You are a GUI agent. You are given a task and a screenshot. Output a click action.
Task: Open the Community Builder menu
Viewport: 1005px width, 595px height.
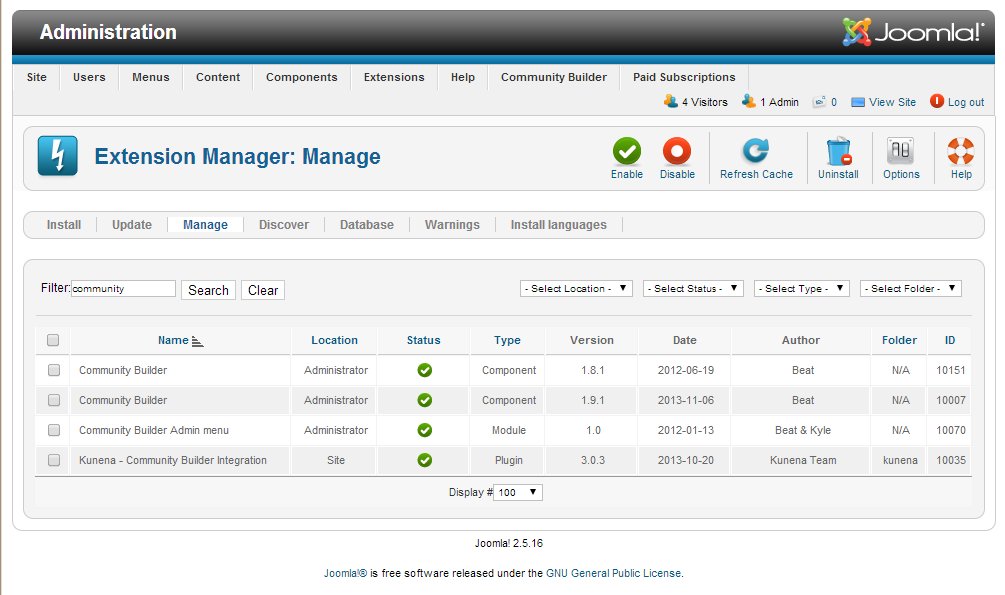pyautogui.click(x=554, y=77)
